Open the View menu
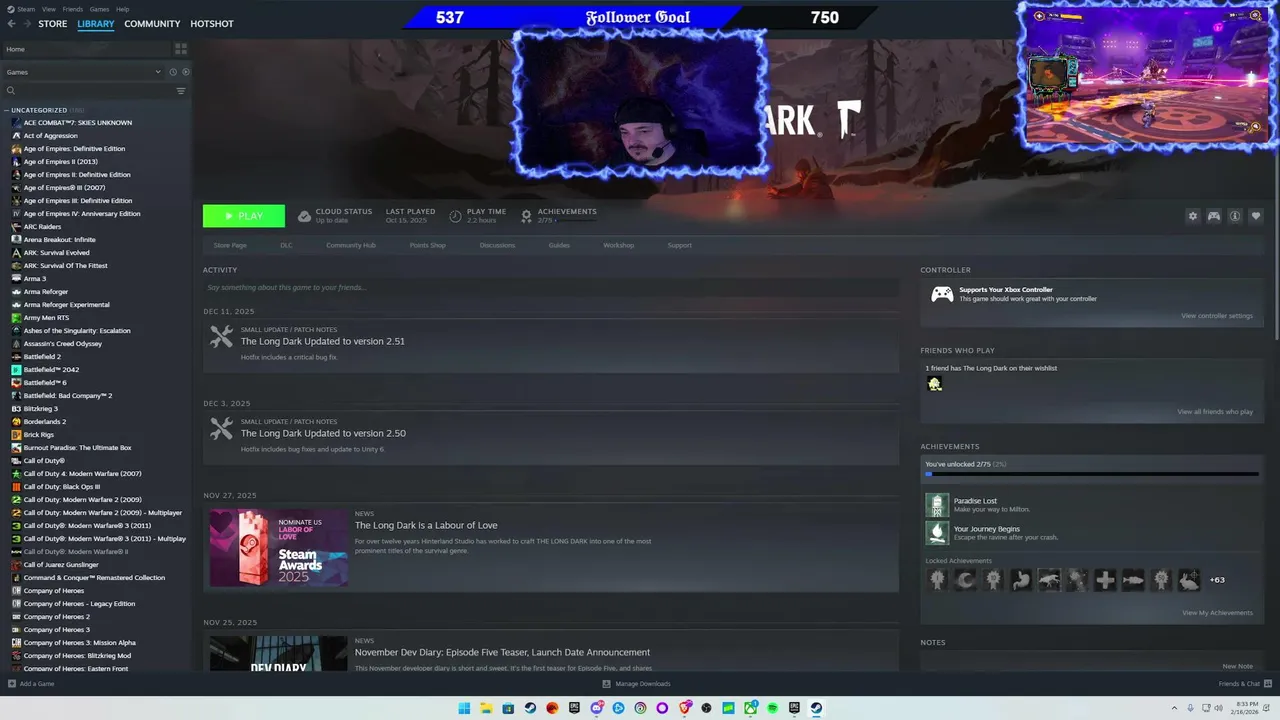1280x720 pixels. coord(49,9)
